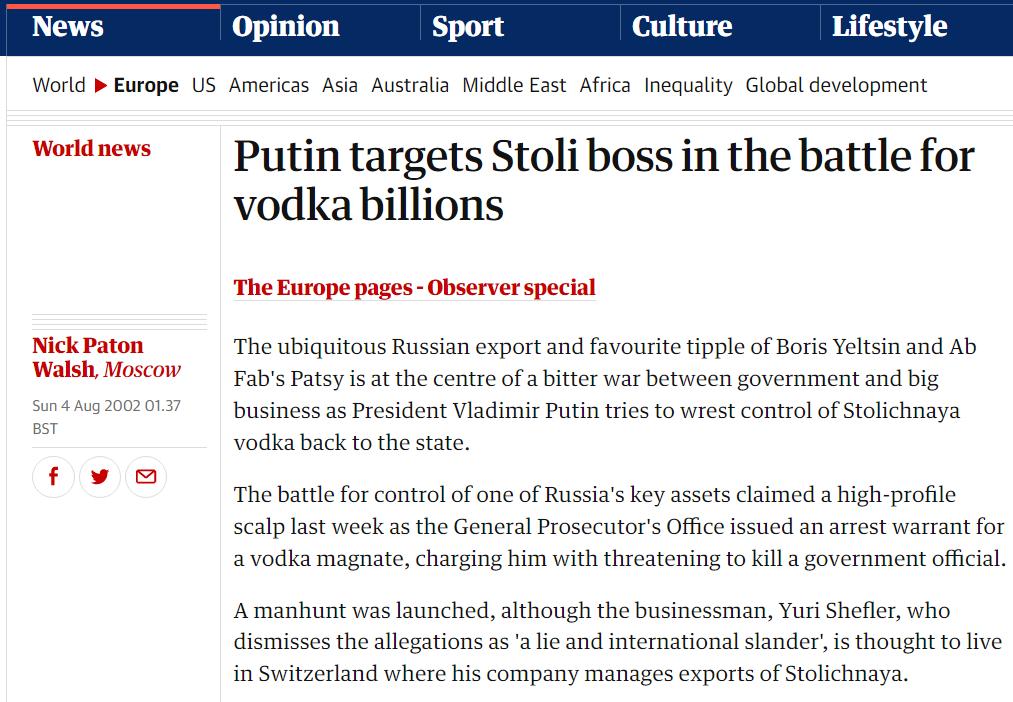Open Asia news link

coord(340,86)
